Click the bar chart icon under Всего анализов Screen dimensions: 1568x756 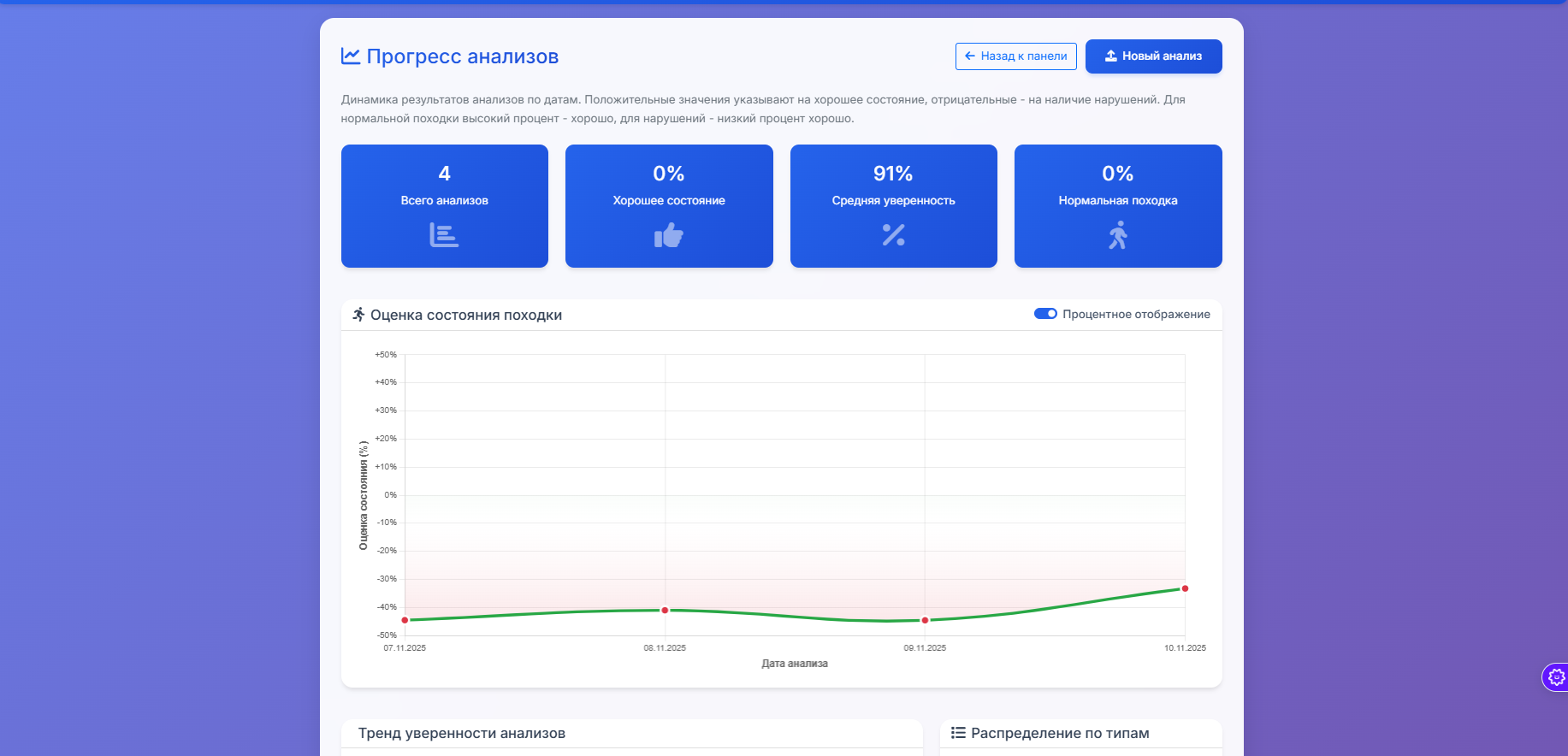click(444, 235)
